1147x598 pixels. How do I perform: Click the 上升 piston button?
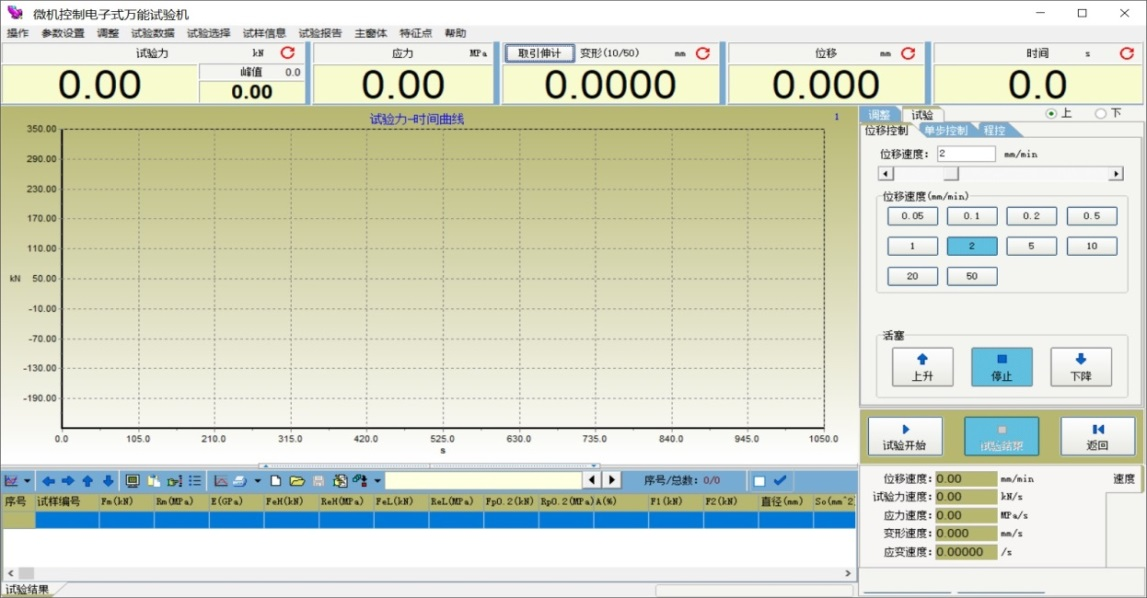tap(922, 367)
